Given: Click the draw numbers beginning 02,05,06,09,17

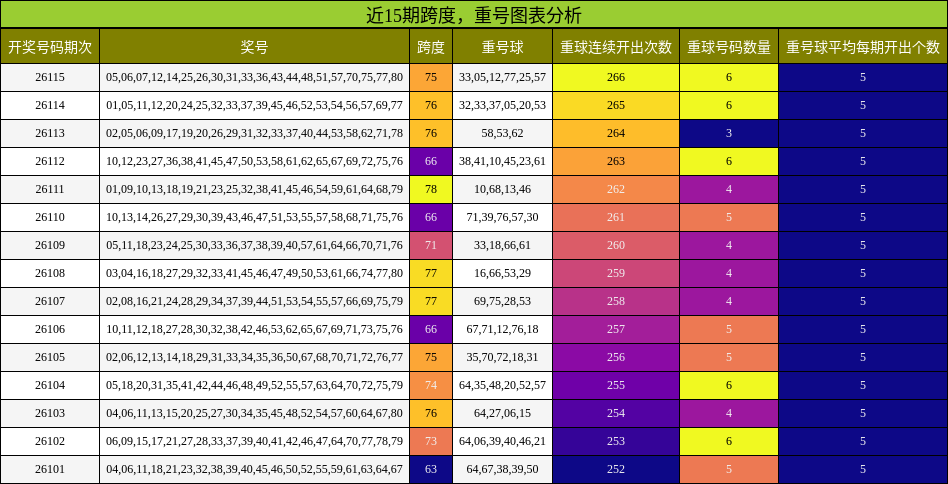Looking at the screenshot, I should tap(254, 133).
